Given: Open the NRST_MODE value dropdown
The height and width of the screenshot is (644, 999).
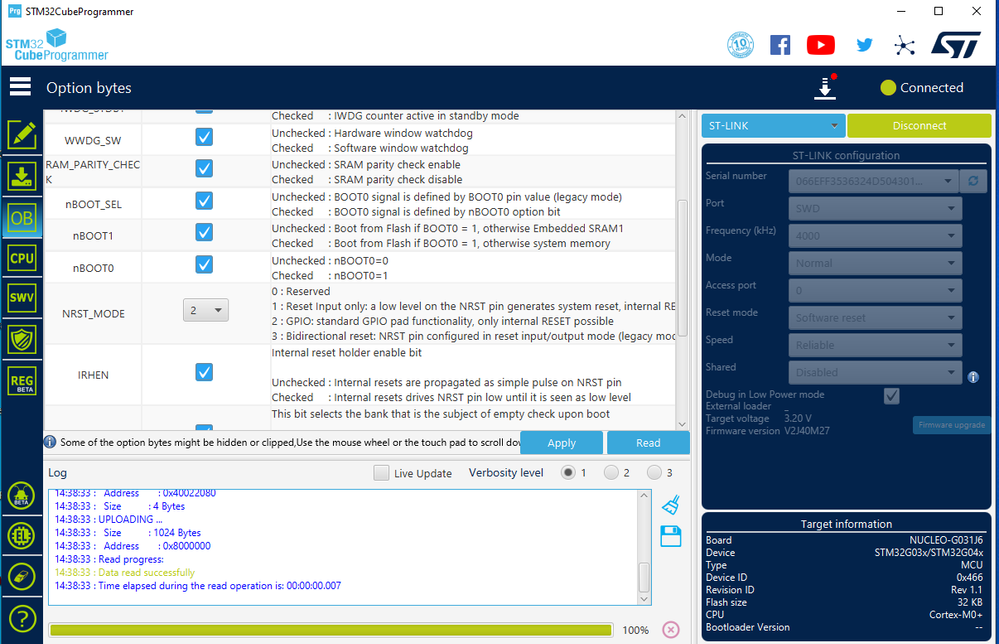Looking at the screenshot, I should (x=206, y=310).
